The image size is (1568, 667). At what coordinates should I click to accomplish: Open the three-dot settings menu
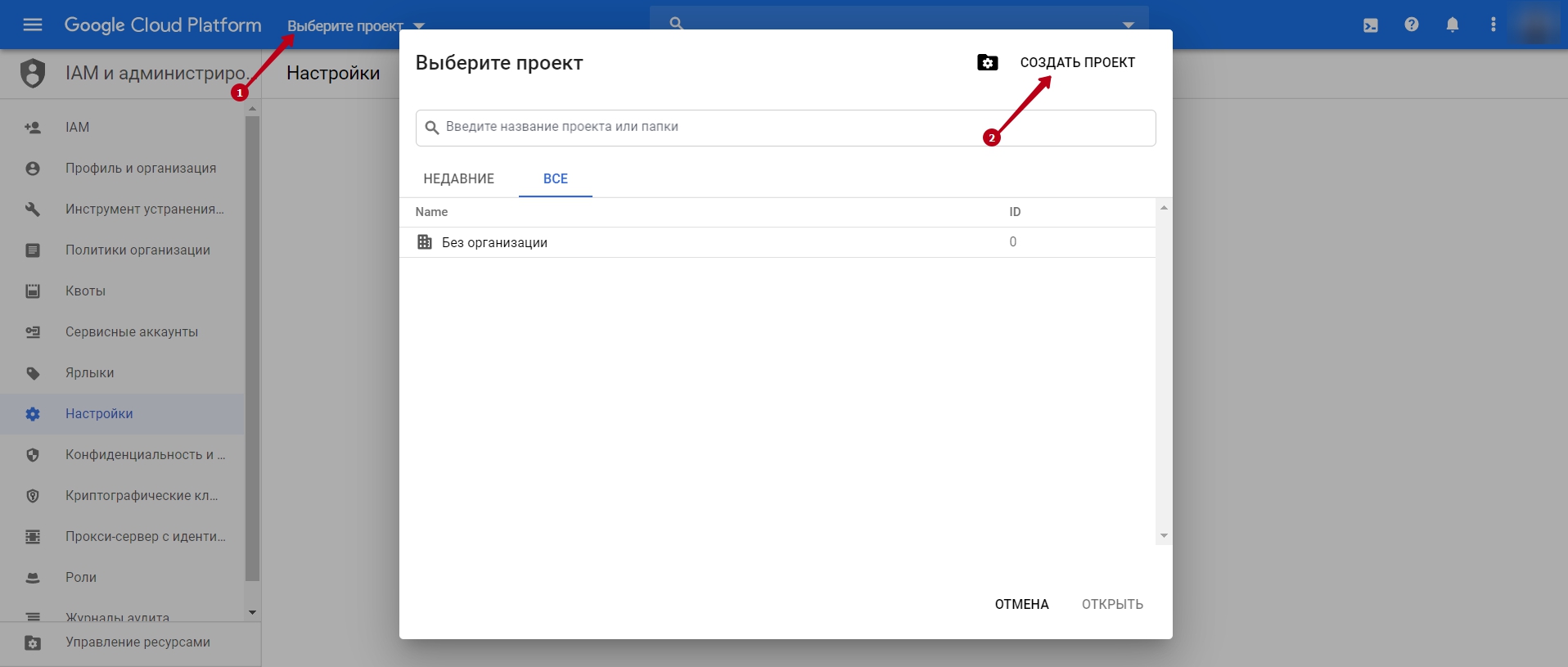coord(1494,25)
